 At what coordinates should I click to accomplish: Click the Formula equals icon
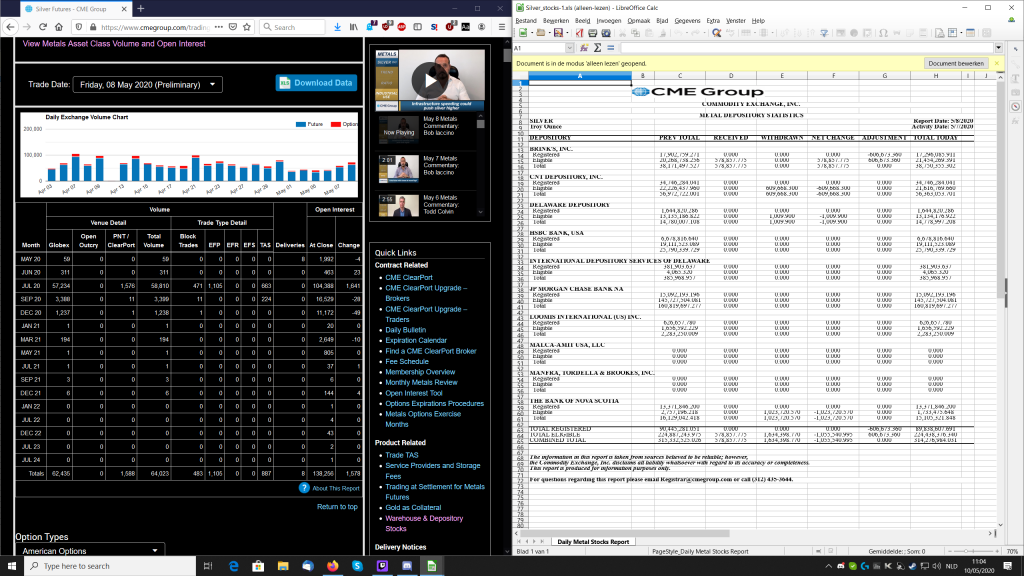pos(611,48)
